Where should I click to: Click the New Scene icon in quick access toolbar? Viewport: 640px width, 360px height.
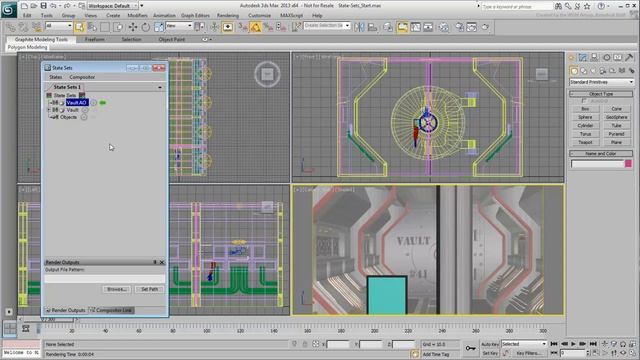24,6
